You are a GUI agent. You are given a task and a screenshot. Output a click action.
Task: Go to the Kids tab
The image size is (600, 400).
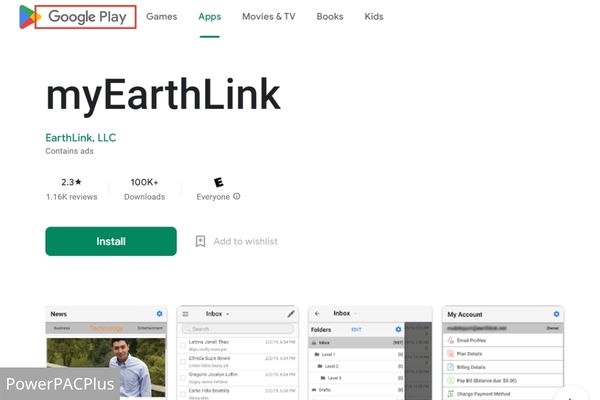click(x=374, y=16)
